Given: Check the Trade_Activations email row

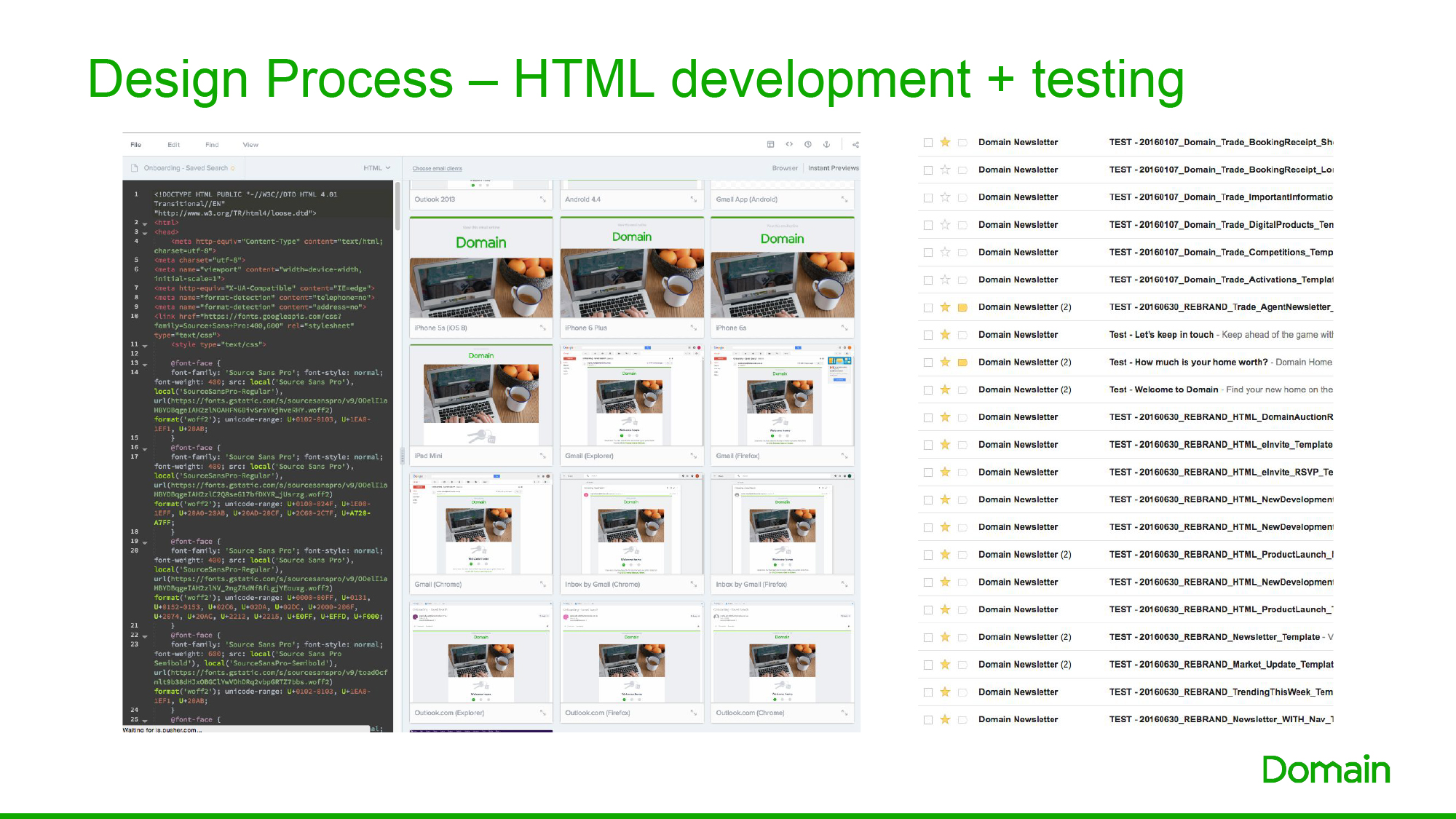Looking at the screenshot, I should 928,280.
